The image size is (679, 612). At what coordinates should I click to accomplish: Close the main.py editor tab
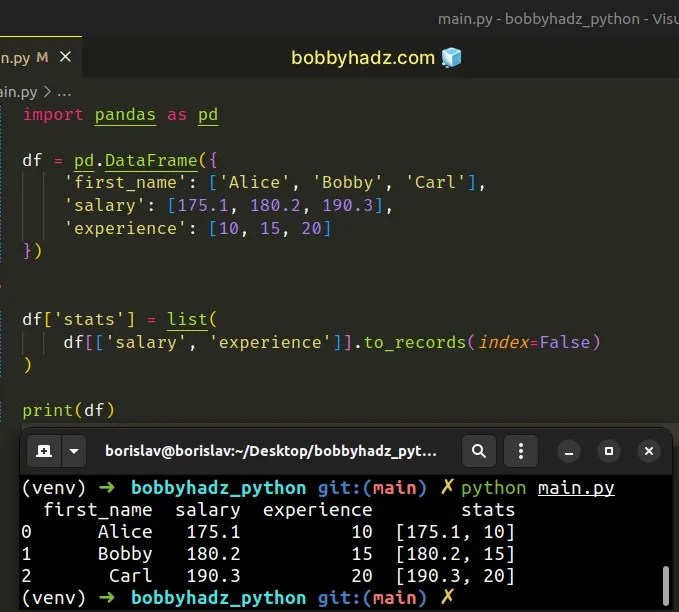pyautogui.click(x=65, y=57)
